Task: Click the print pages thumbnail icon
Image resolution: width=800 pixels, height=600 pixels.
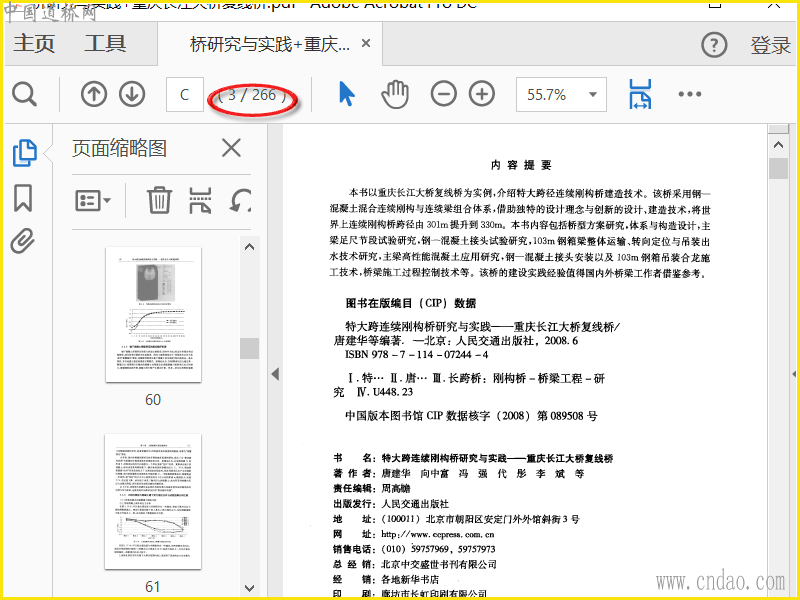Action: click(200, 200)
